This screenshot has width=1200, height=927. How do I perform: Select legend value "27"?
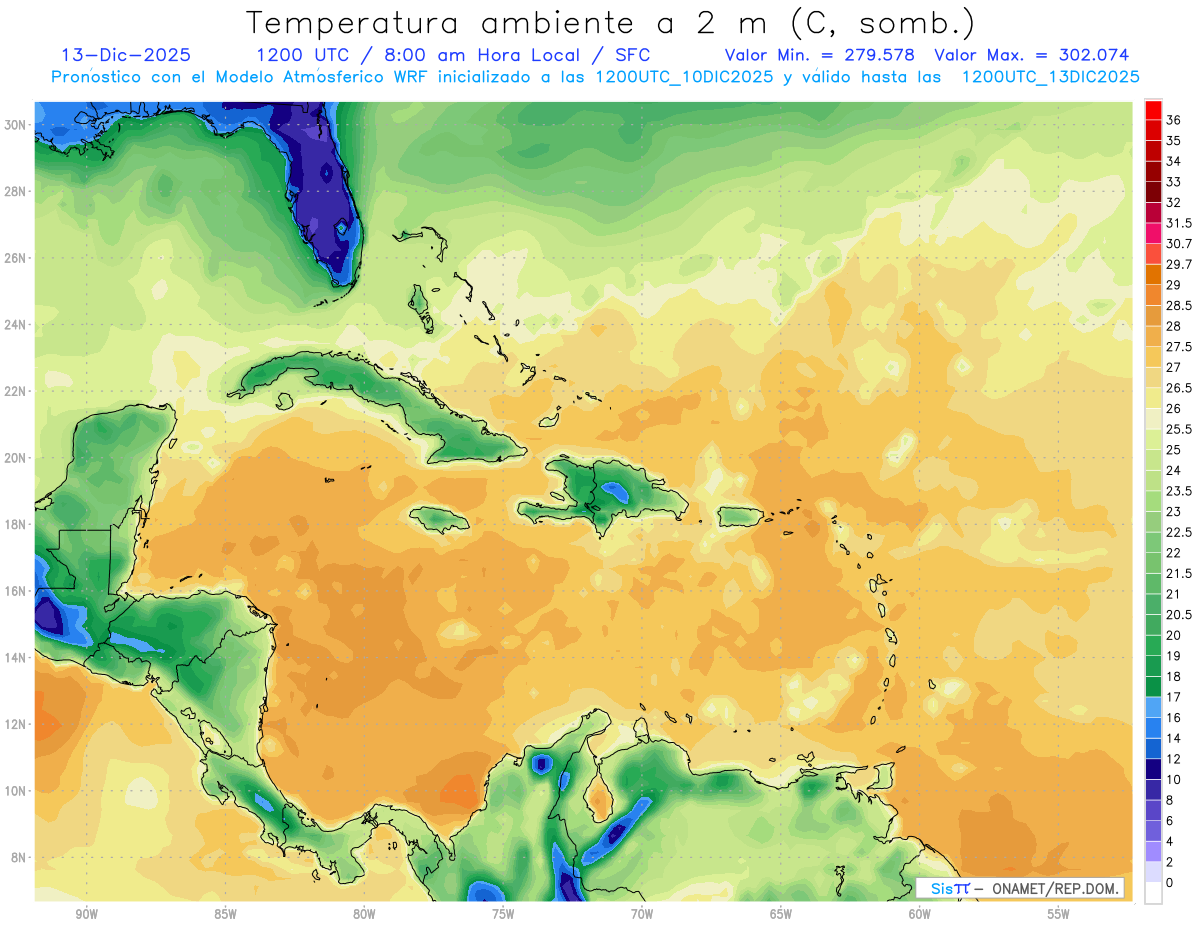[1173, 368]
